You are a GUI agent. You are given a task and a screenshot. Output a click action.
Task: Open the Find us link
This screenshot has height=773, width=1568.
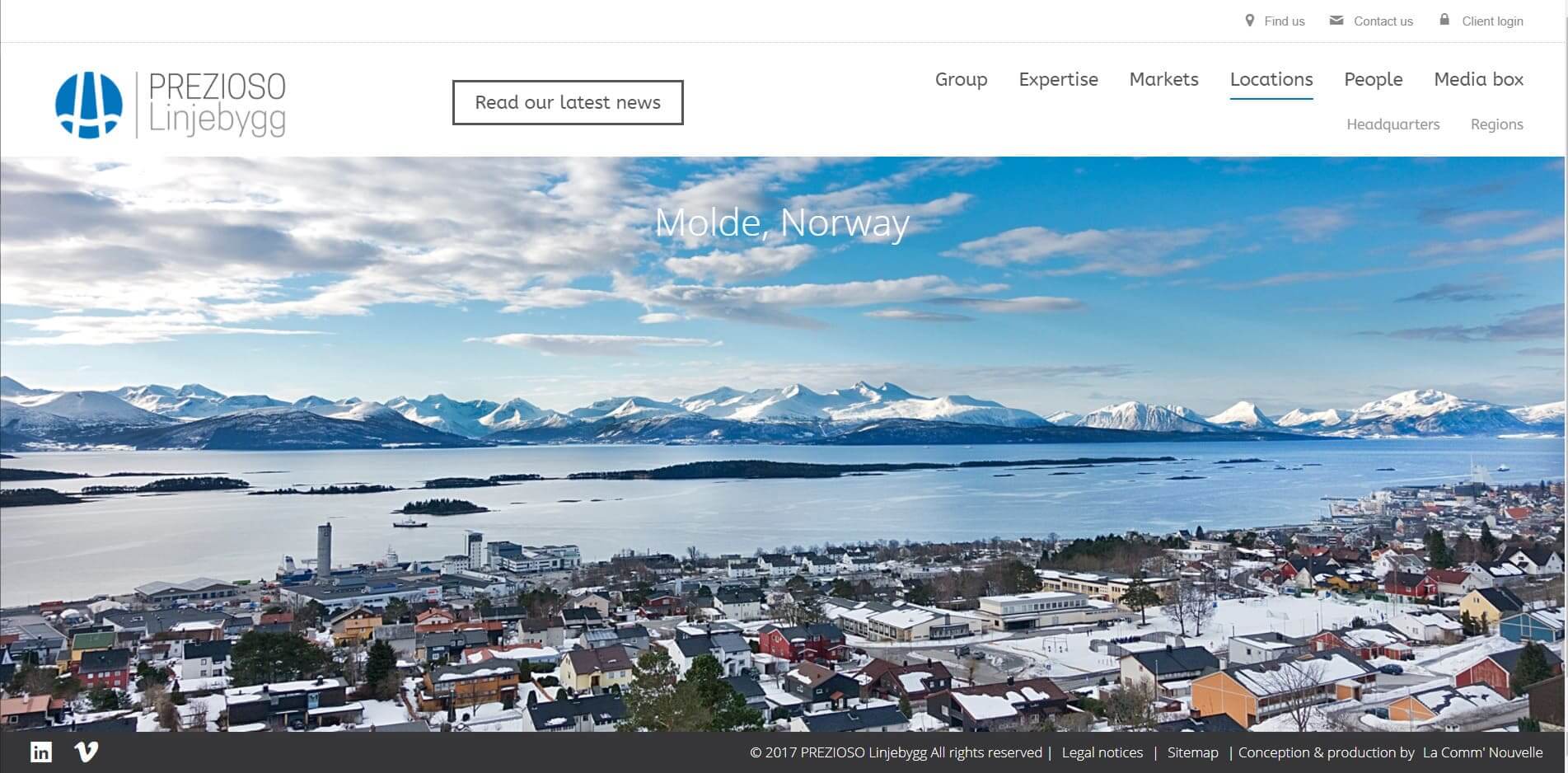[1285, 21]
